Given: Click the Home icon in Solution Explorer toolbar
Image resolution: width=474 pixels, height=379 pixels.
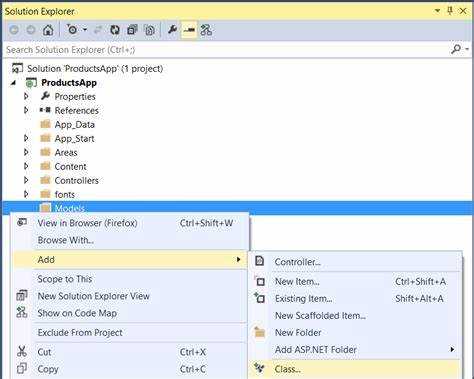Looking at the screenshot, I should click(48, 30).
